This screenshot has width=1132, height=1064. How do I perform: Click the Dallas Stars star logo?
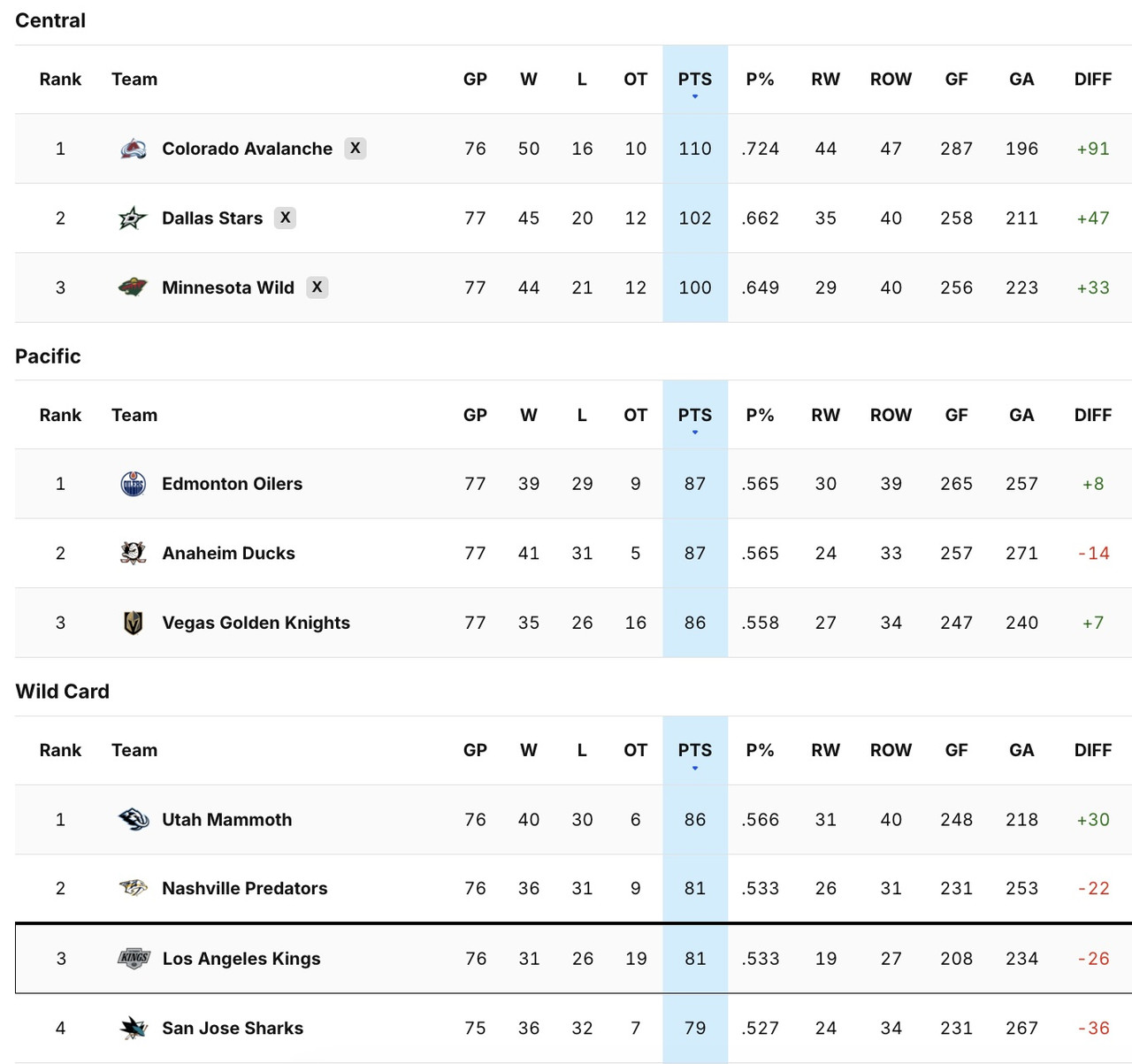tap(133, 218)
